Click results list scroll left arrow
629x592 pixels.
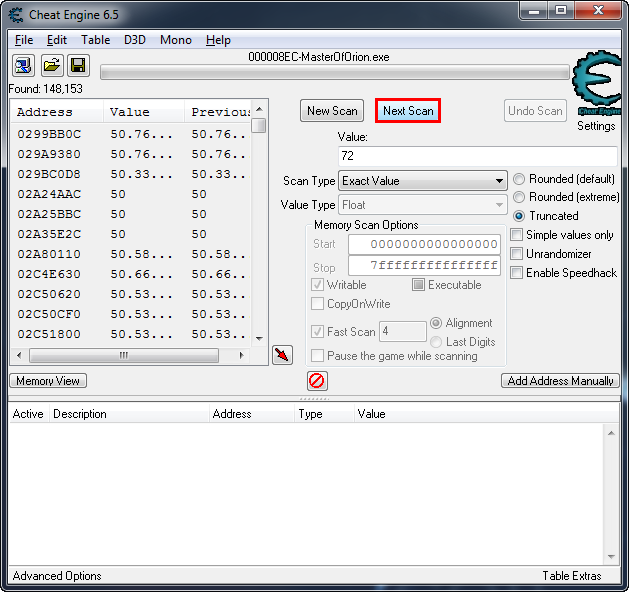pos(19,355)
